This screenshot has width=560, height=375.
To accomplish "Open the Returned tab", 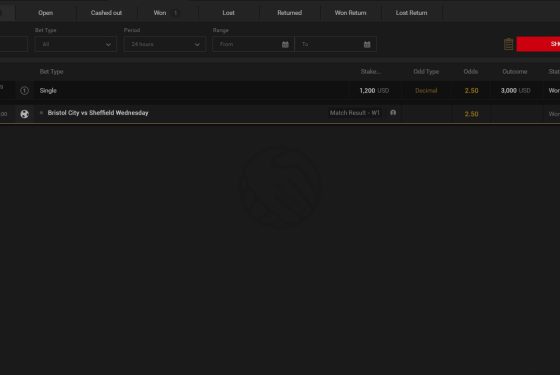I will [289, 13].
